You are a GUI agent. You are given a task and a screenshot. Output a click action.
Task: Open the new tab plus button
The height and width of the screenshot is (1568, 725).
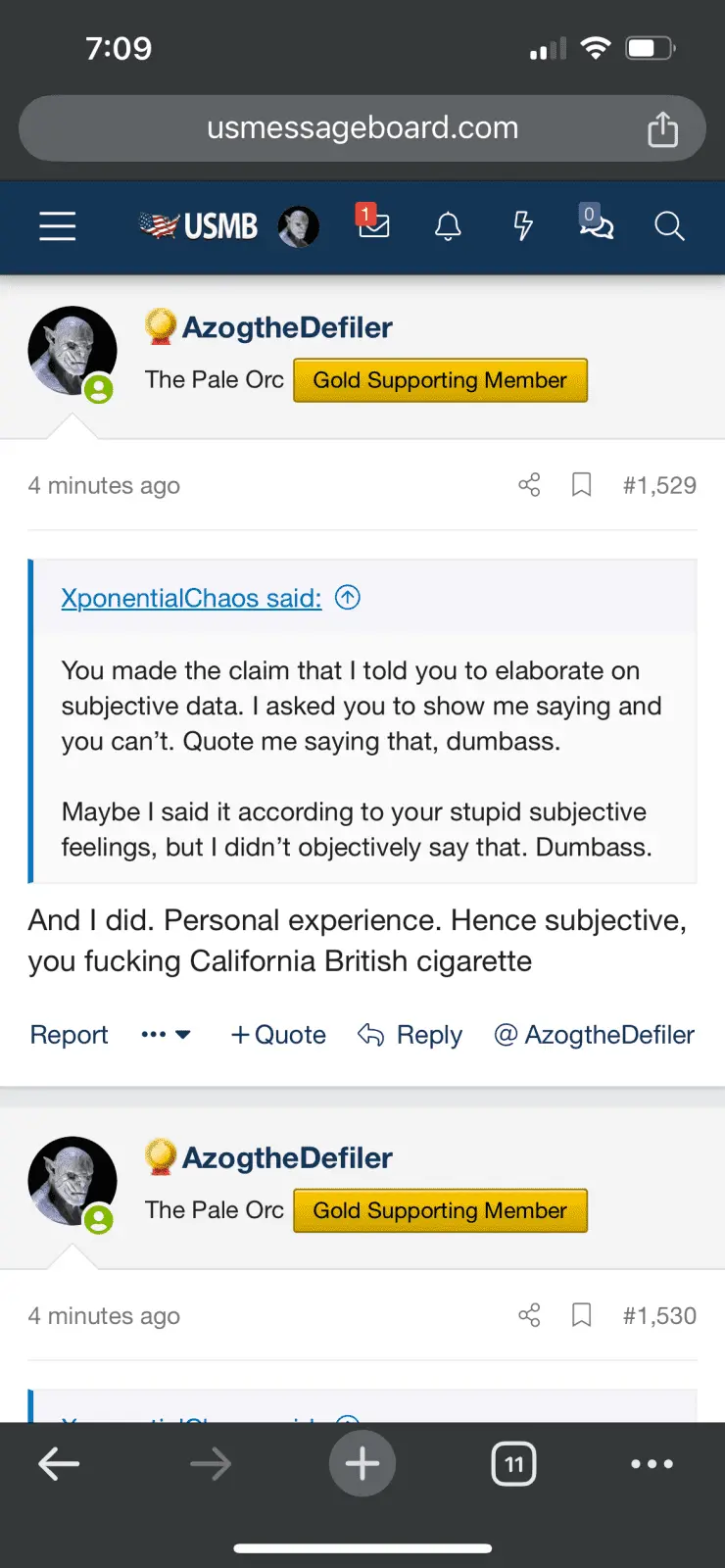pyautogui.click(x=362, y=1464)
